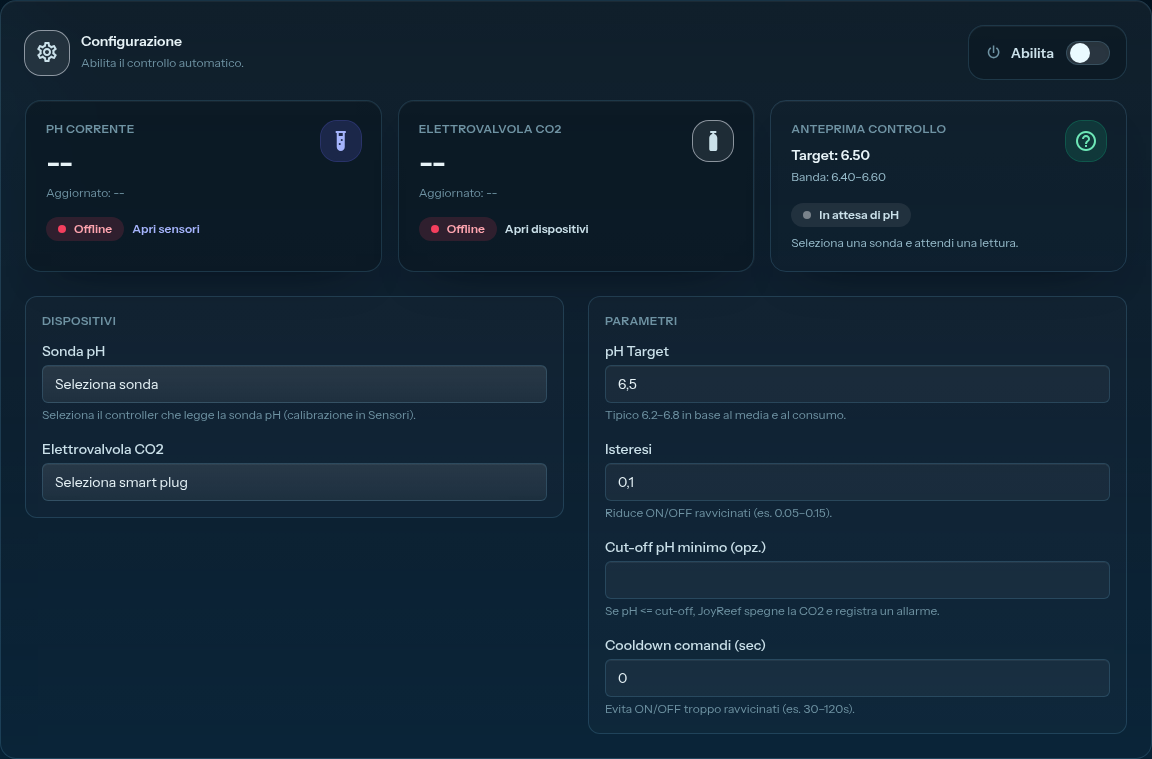Click the Cooldown comandi input field
The image size is (1152, 759).
pos(857,678)
